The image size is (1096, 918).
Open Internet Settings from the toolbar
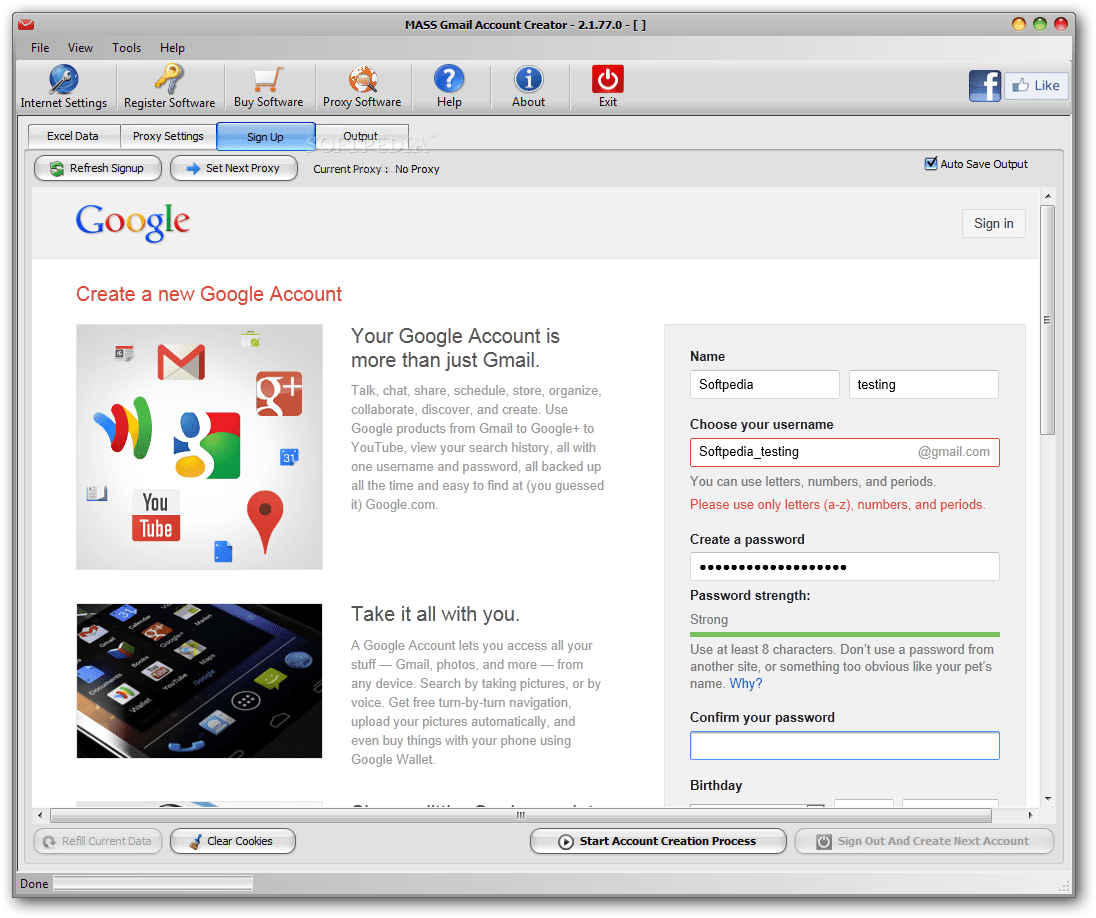(x=64, y=86)
